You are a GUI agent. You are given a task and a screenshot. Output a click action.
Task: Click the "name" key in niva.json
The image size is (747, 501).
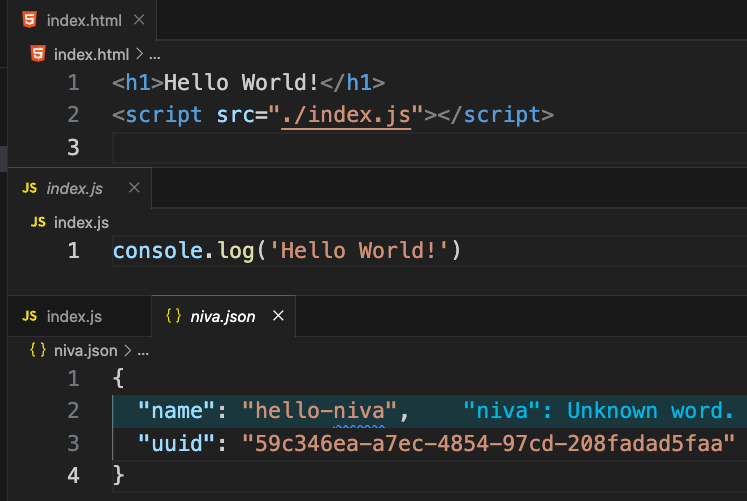pyautogui.click(x=176, y=411)
